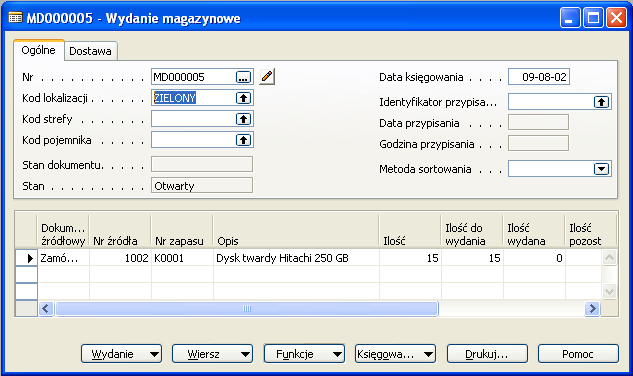Click the 'Ilość do wydania' column header

(x=472, y=231)
